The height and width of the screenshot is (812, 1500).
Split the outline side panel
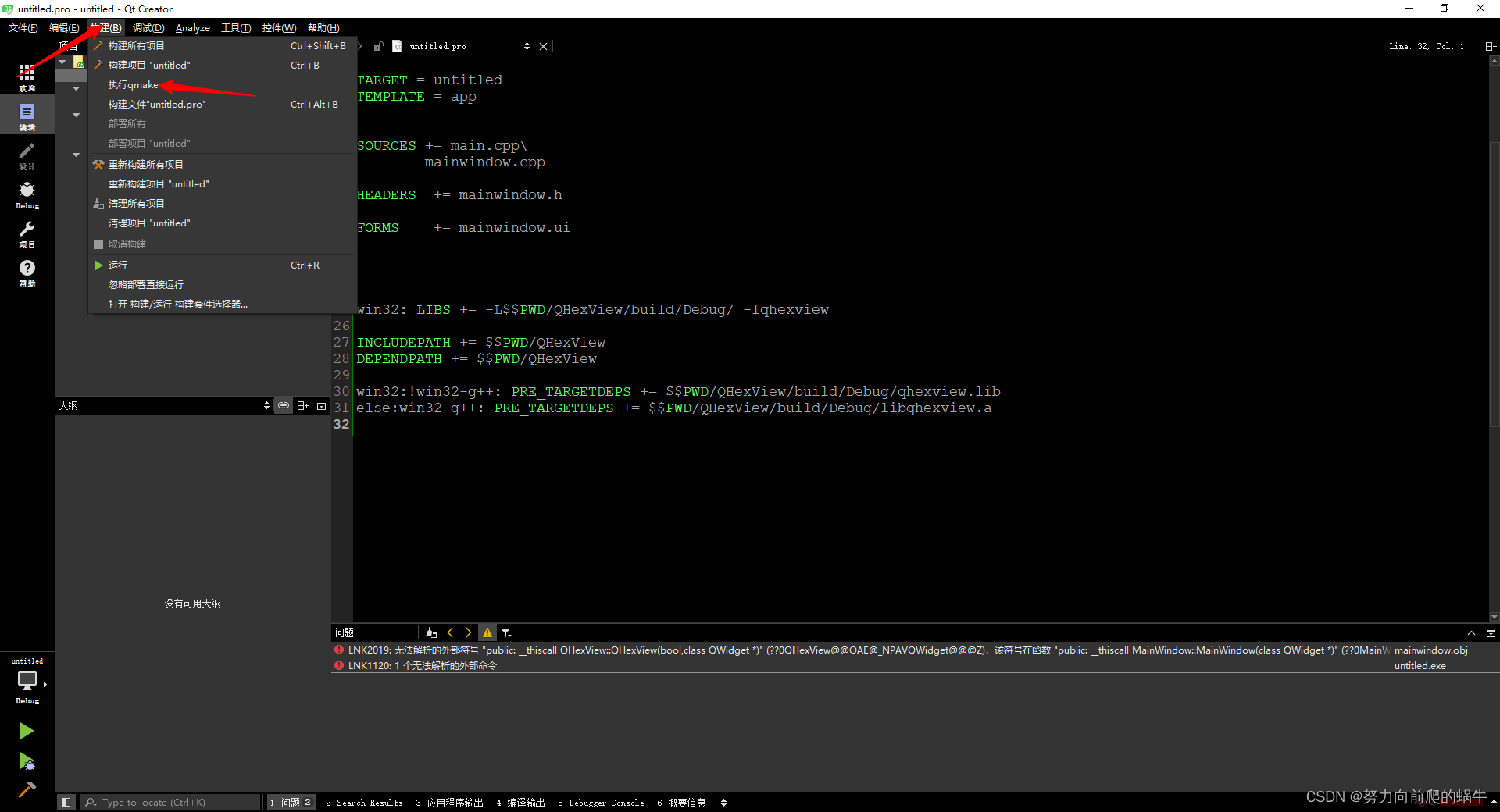(x=303, y=405)
